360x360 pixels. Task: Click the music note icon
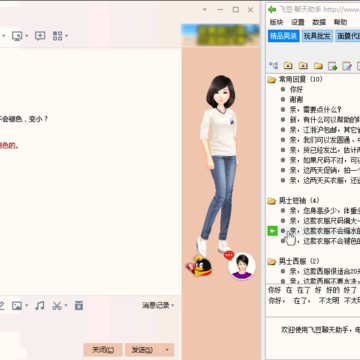40,306
